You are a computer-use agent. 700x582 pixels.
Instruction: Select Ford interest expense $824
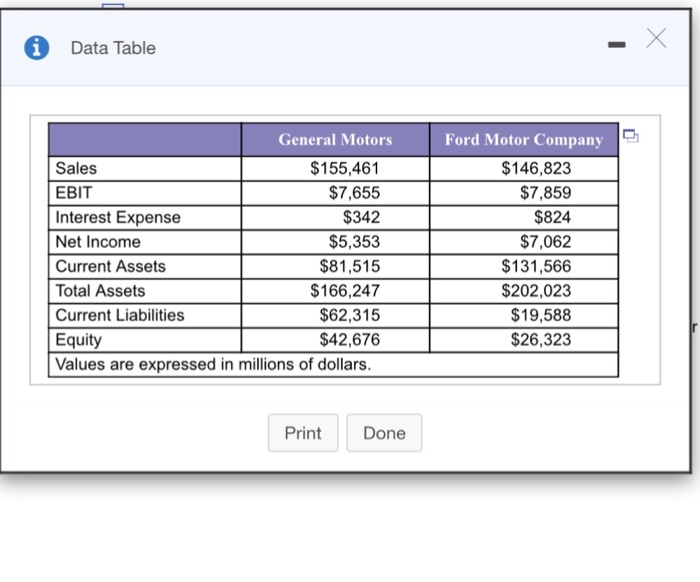pyautogui.click(x=553, y=217)
